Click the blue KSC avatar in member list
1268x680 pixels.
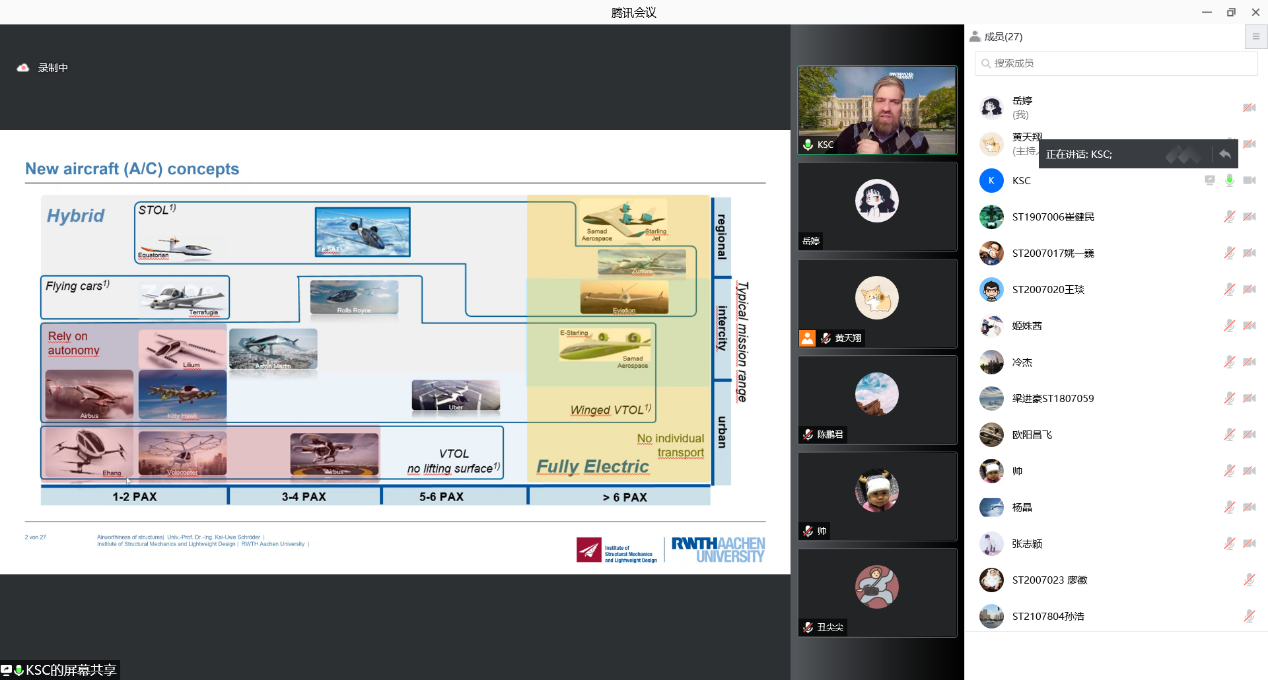[991, 181]
